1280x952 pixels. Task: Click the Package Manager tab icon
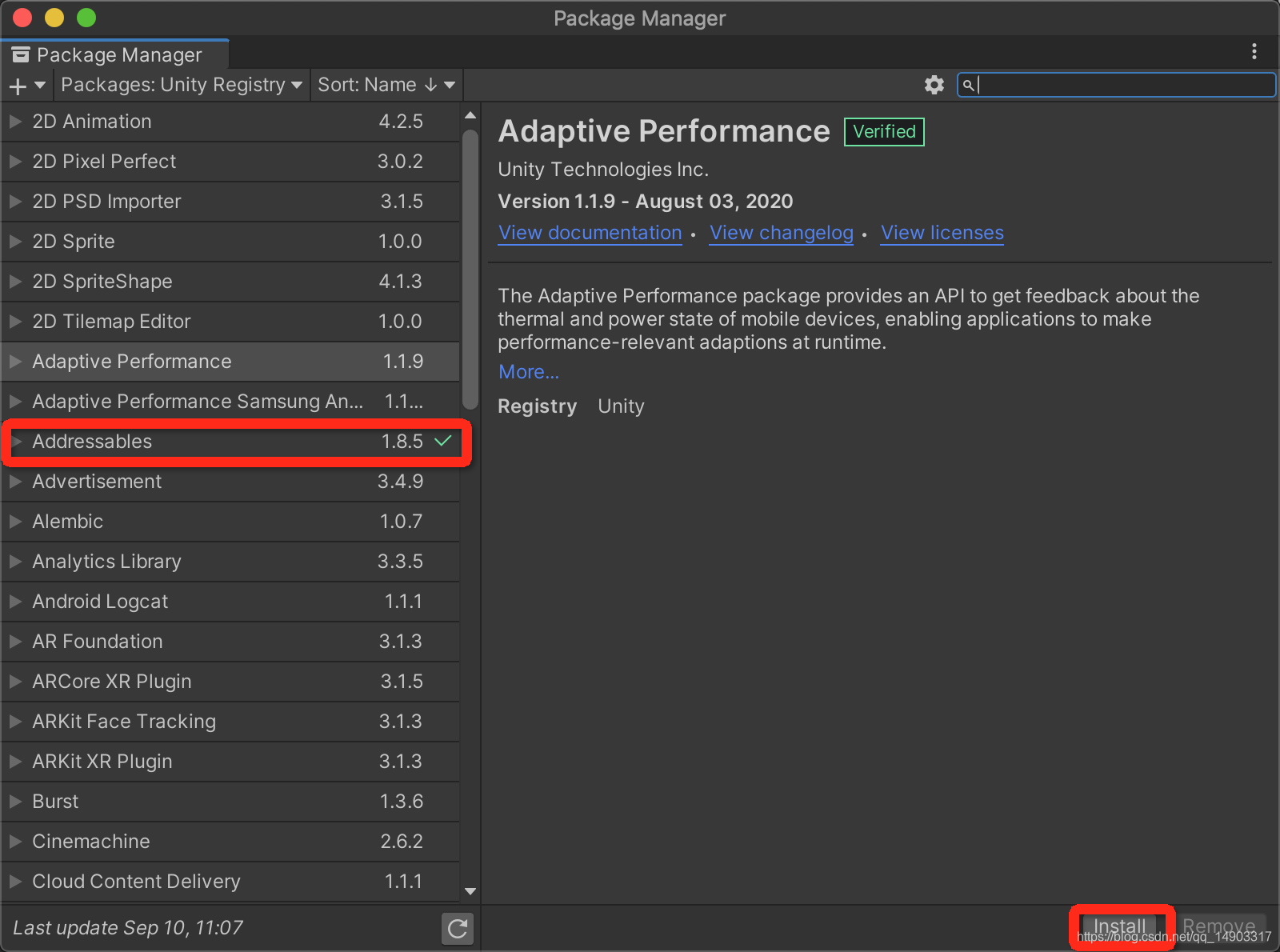[x=21, y=54]
